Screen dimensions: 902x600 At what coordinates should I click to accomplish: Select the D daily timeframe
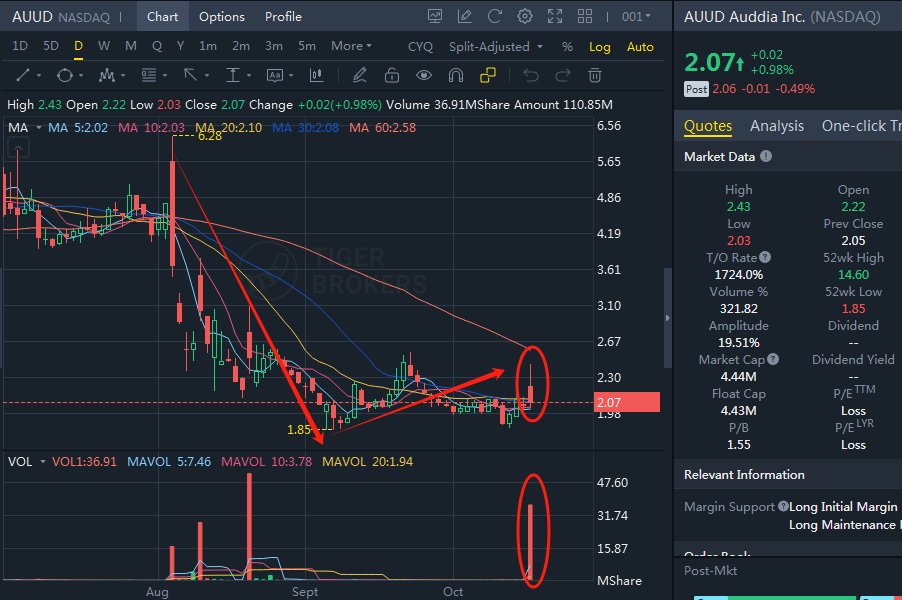(x=78, y=46)
